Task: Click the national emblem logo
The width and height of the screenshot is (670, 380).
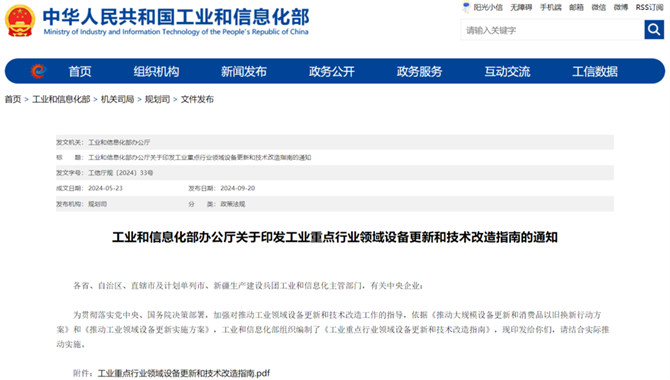Action: (20, 21)
